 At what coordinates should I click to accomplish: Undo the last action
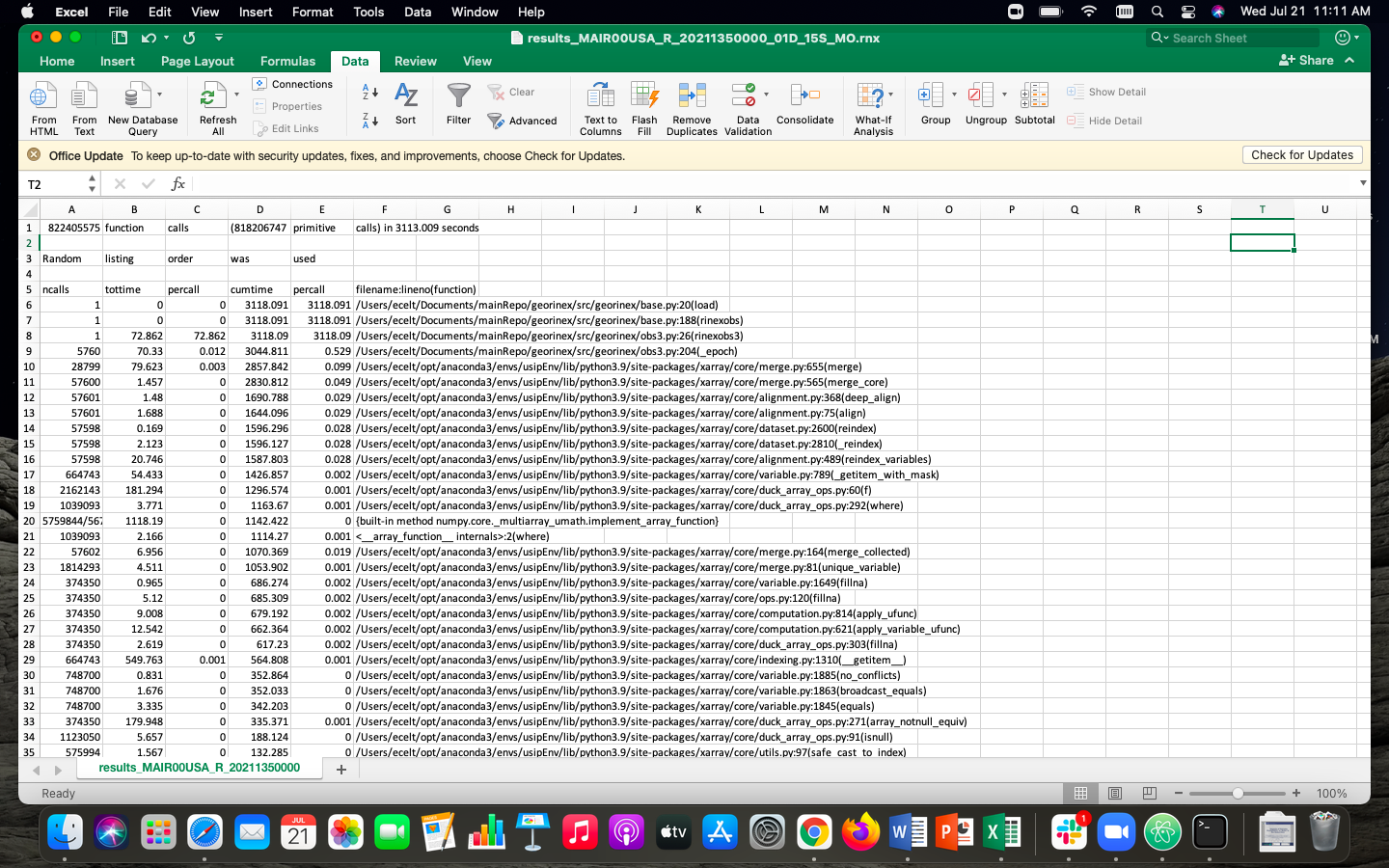(x=149, y=38)
